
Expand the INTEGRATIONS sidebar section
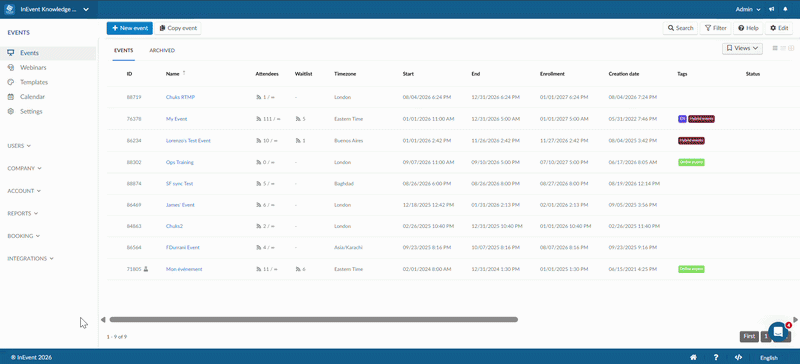click(30, 258)
